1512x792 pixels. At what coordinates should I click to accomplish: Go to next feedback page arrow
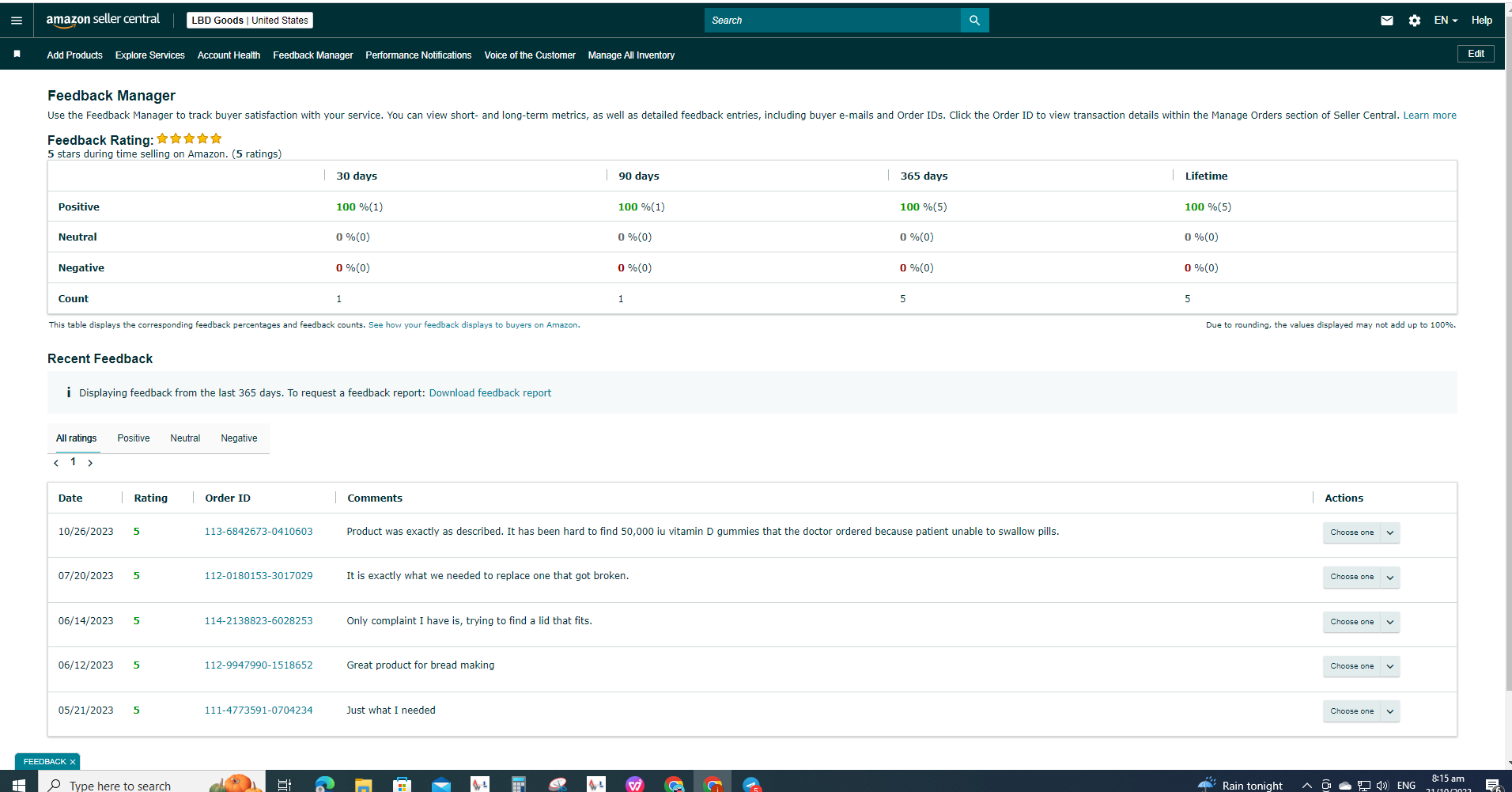[x=90, y=463]
